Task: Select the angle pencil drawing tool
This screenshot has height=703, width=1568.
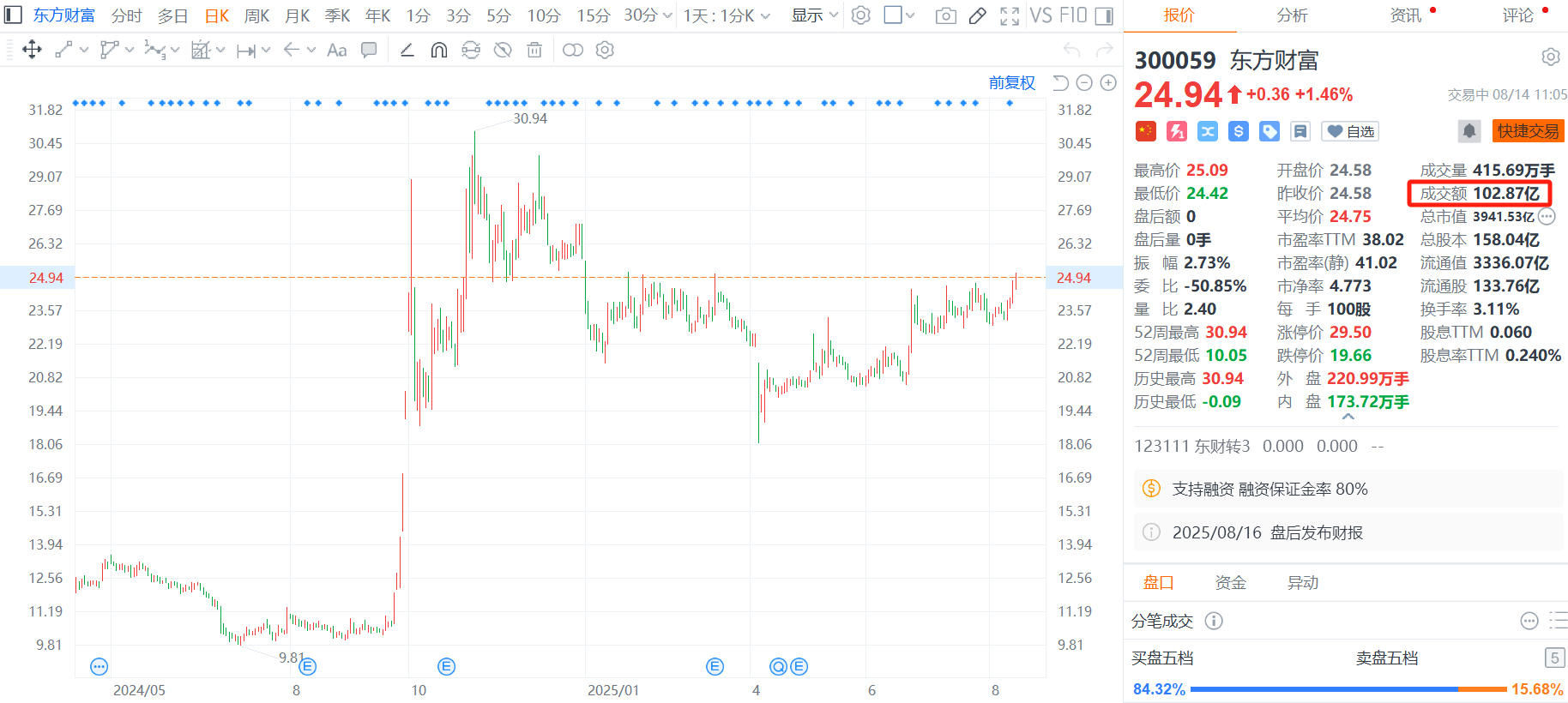Action: coord(407,50)
